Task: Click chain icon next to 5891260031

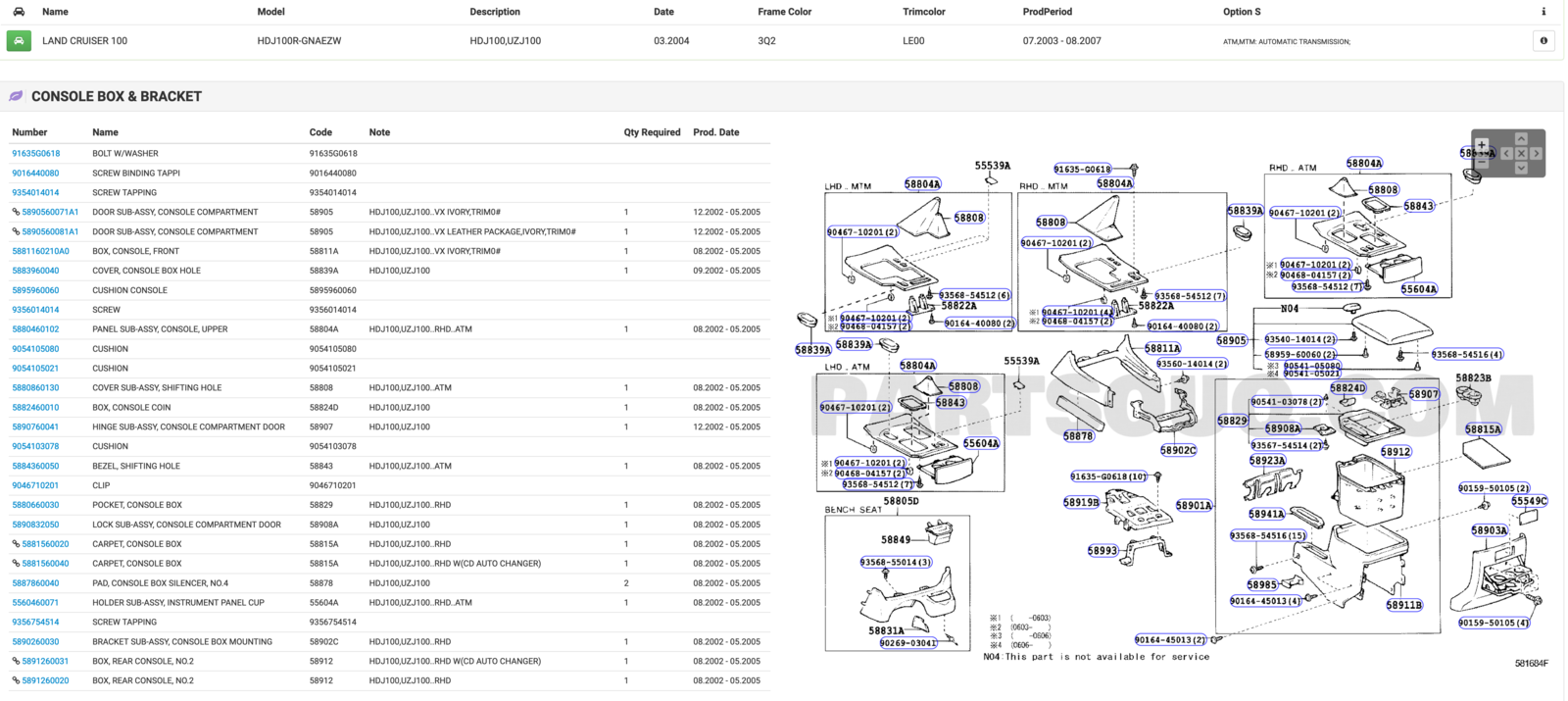Action: tap(16, 662)
